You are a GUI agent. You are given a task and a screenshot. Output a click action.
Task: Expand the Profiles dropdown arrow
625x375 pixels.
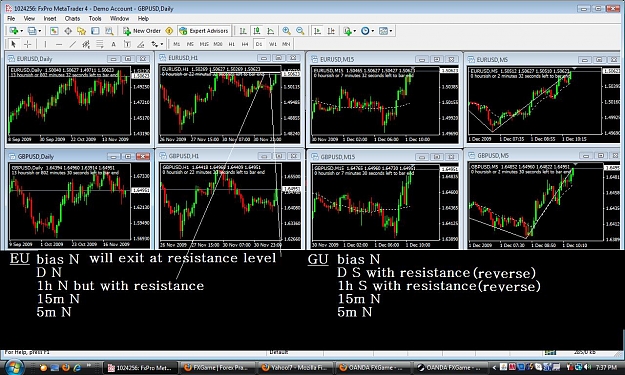[x=39, y=31]
